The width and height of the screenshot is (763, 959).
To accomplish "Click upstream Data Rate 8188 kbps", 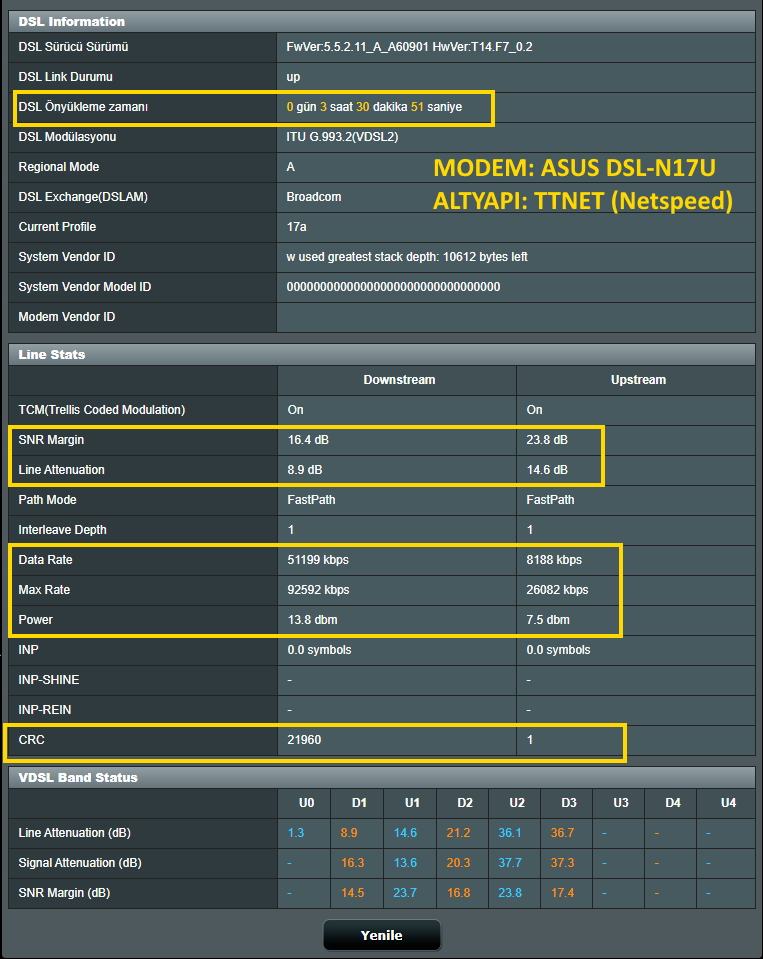I will pyautogui.click(x=554, y=560).
